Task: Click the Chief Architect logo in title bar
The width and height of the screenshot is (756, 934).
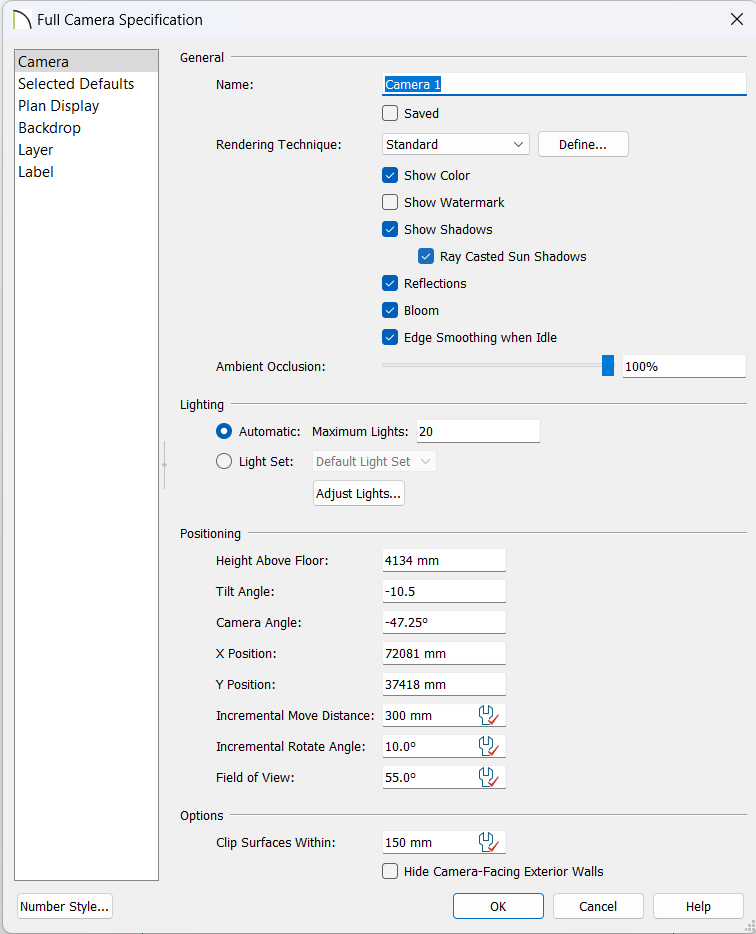Action: click(x=22, y=20)
